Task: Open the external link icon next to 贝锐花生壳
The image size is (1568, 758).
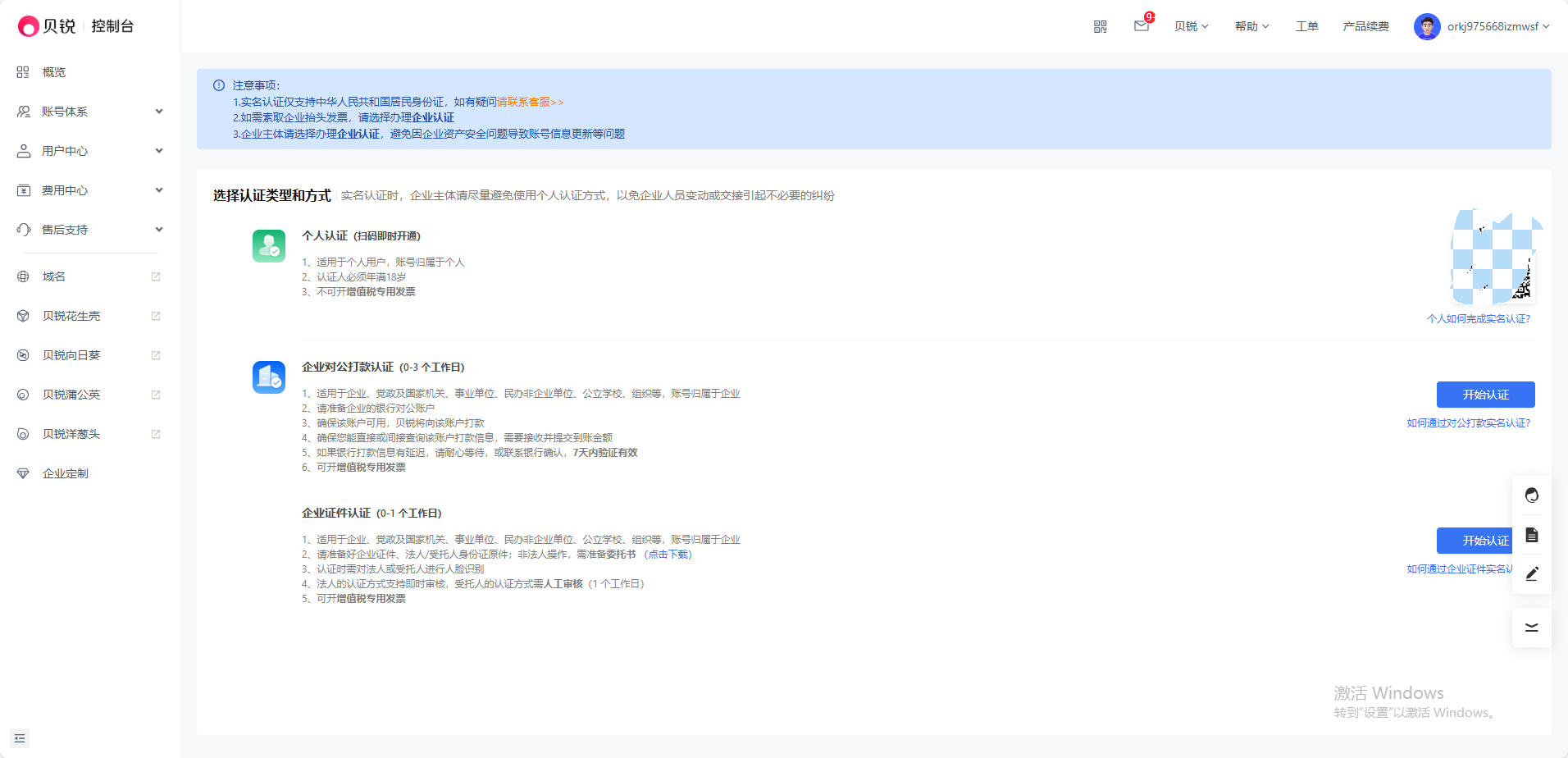Action: point(156,316)
